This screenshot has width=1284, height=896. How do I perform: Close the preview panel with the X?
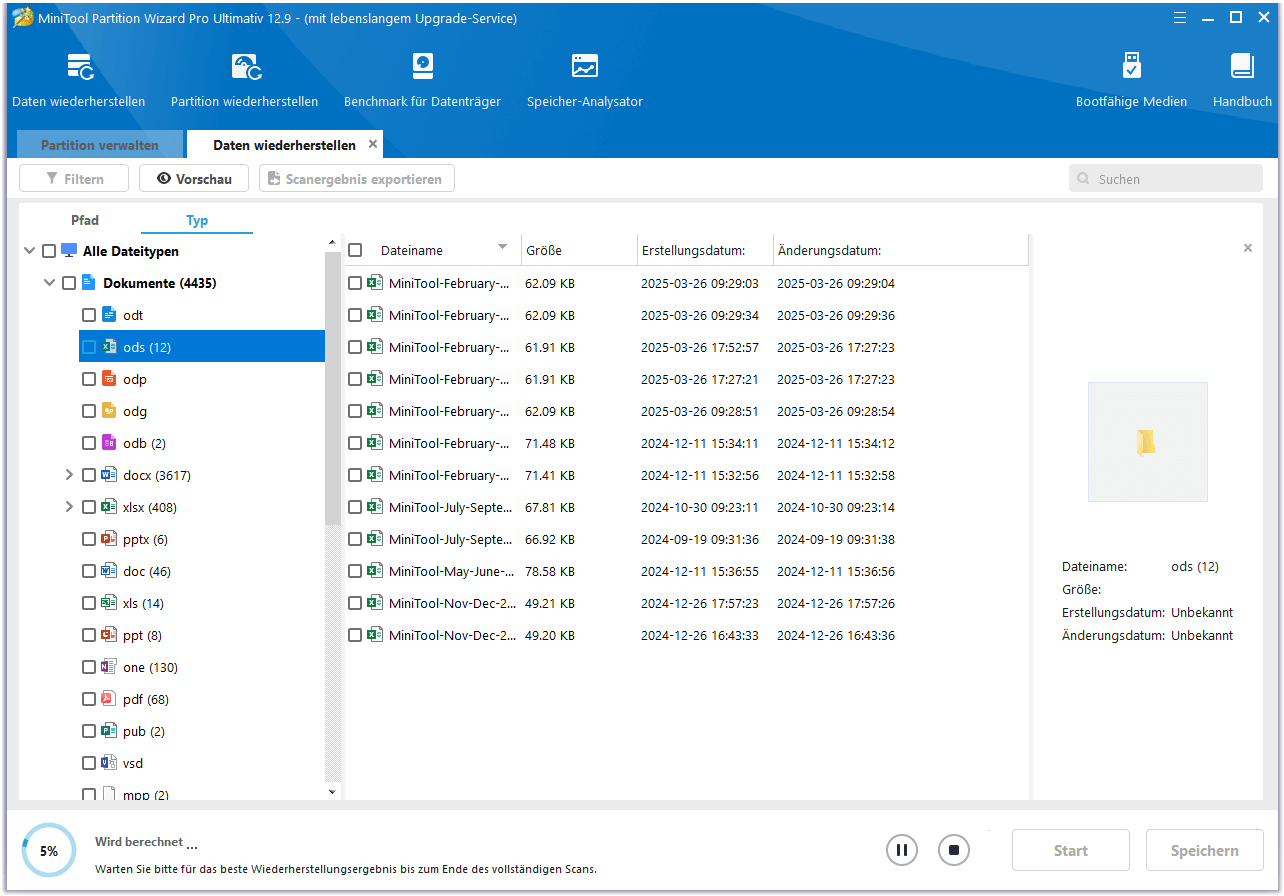coord(1247,248)
